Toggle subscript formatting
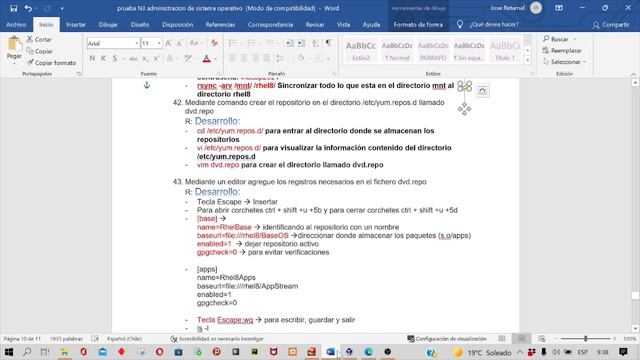The image size is (640, 360). coord(145,58)
